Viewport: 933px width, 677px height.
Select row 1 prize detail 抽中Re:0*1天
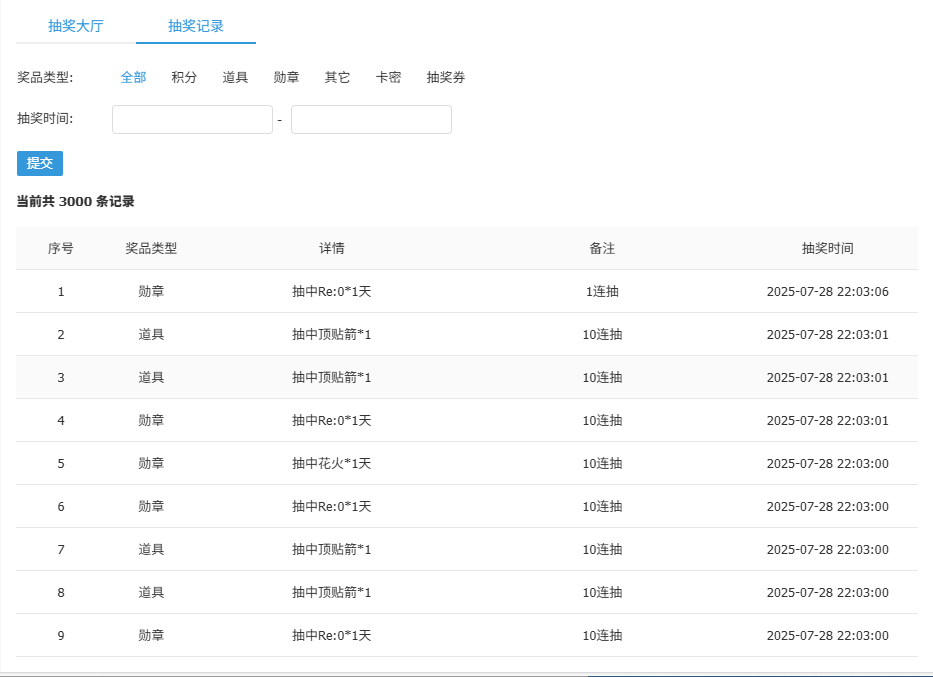point(332,291)
